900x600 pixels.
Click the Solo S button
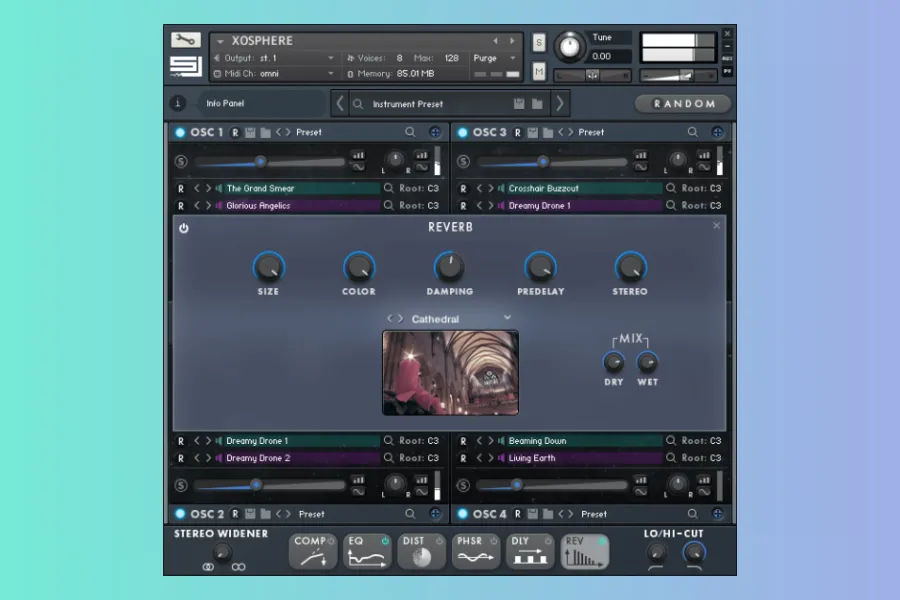point(539,42)
